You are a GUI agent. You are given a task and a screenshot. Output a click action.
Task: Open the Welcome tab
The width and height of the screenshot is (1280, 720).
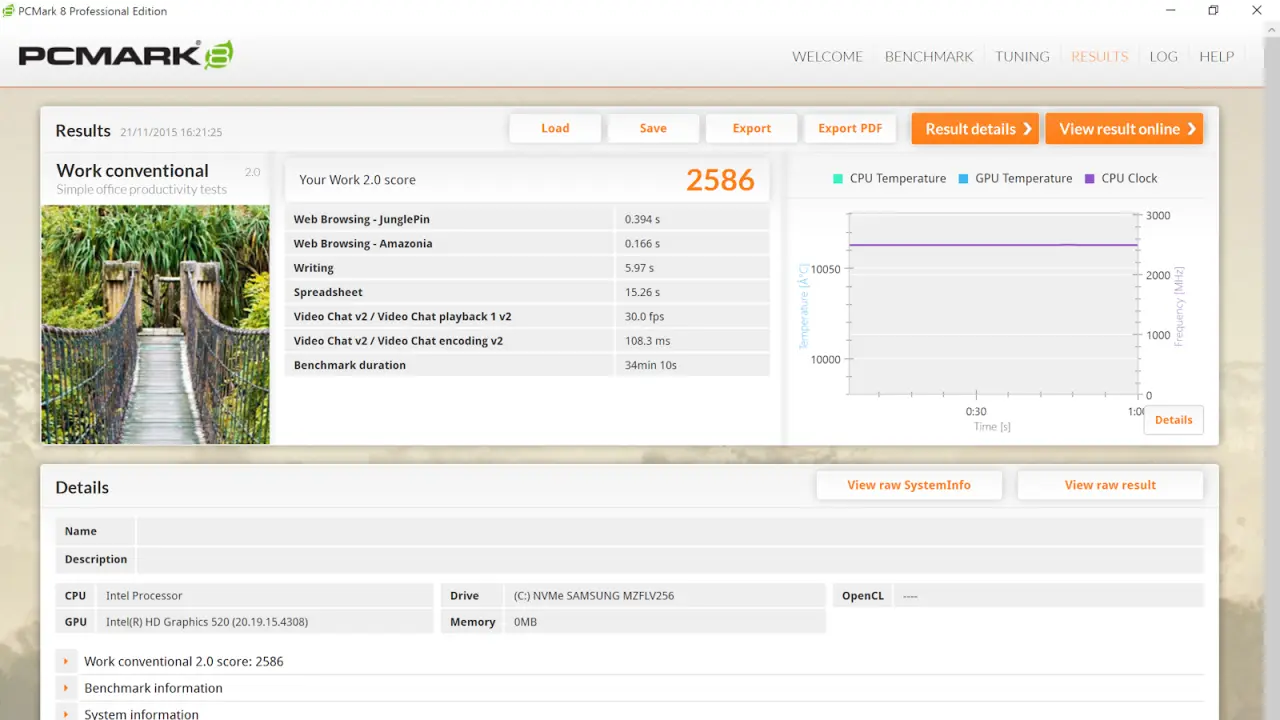pyautogui.click(x=827, y=56)
